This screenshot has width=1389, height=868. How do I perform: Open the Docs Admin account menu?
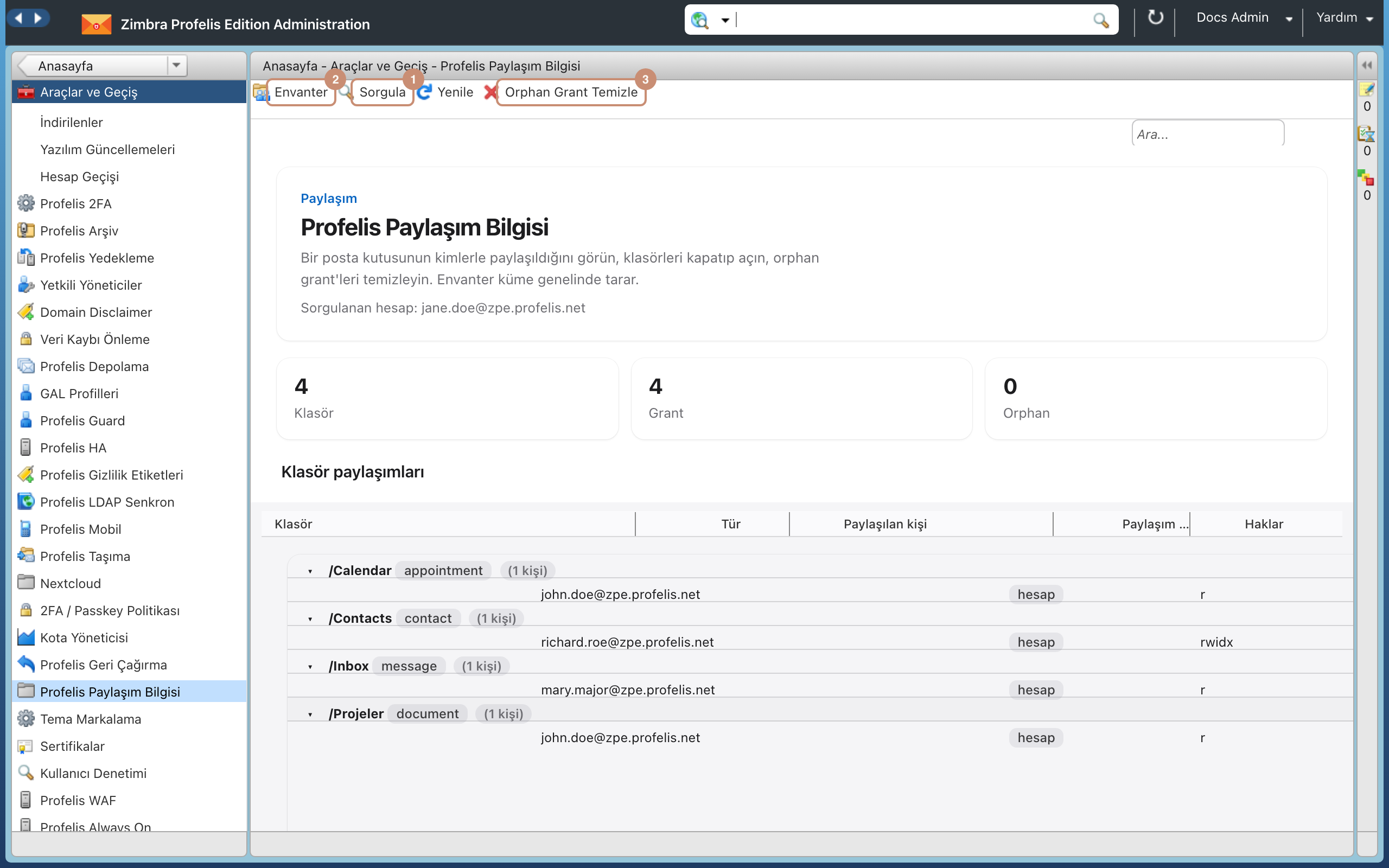pyautogui.click(x=1243, y=18)
